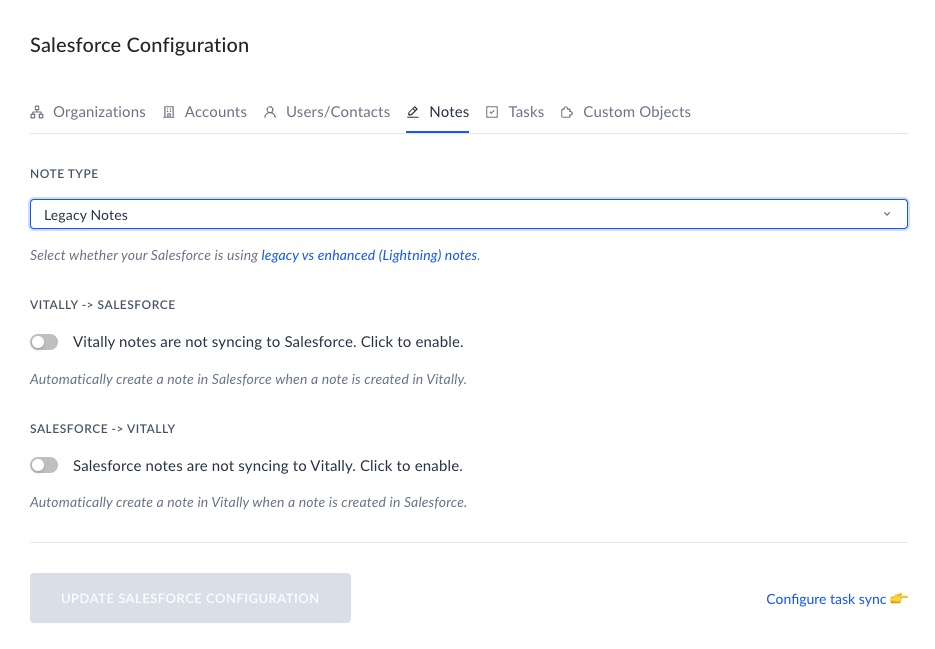935x649 pixels.
Task: Click the Organizations hierarchy icon
Action: 37,112
